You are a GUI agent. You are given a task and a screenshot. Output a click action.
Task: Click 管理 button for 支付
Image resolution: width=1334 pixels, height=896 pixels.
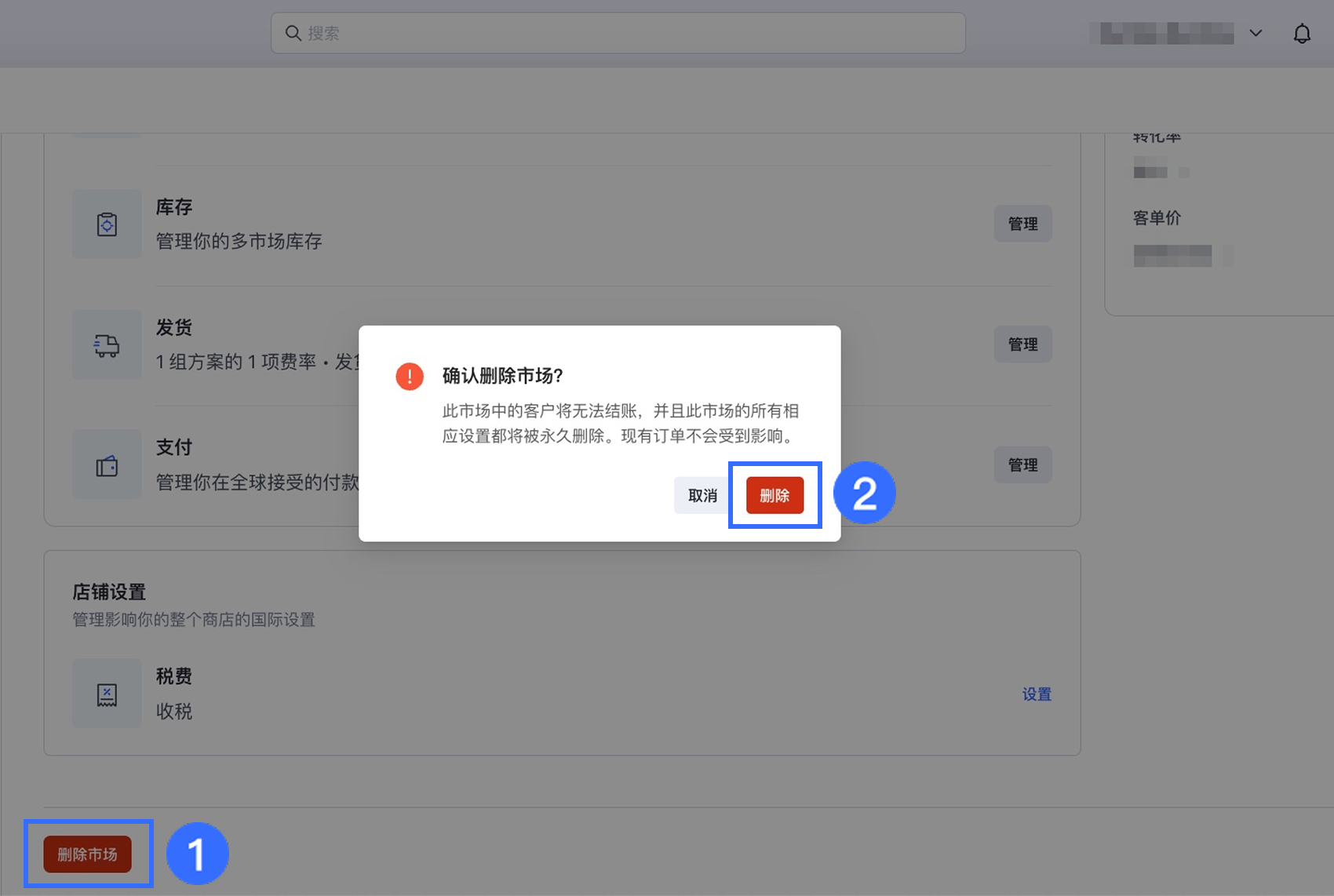coord(1022,465)
